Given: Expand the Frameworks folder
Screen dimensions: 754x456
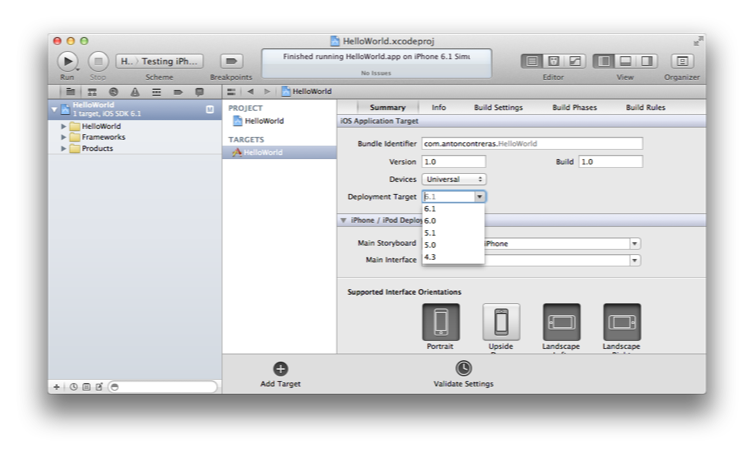Looking at the screenshot, I should (x=64, y=137).
